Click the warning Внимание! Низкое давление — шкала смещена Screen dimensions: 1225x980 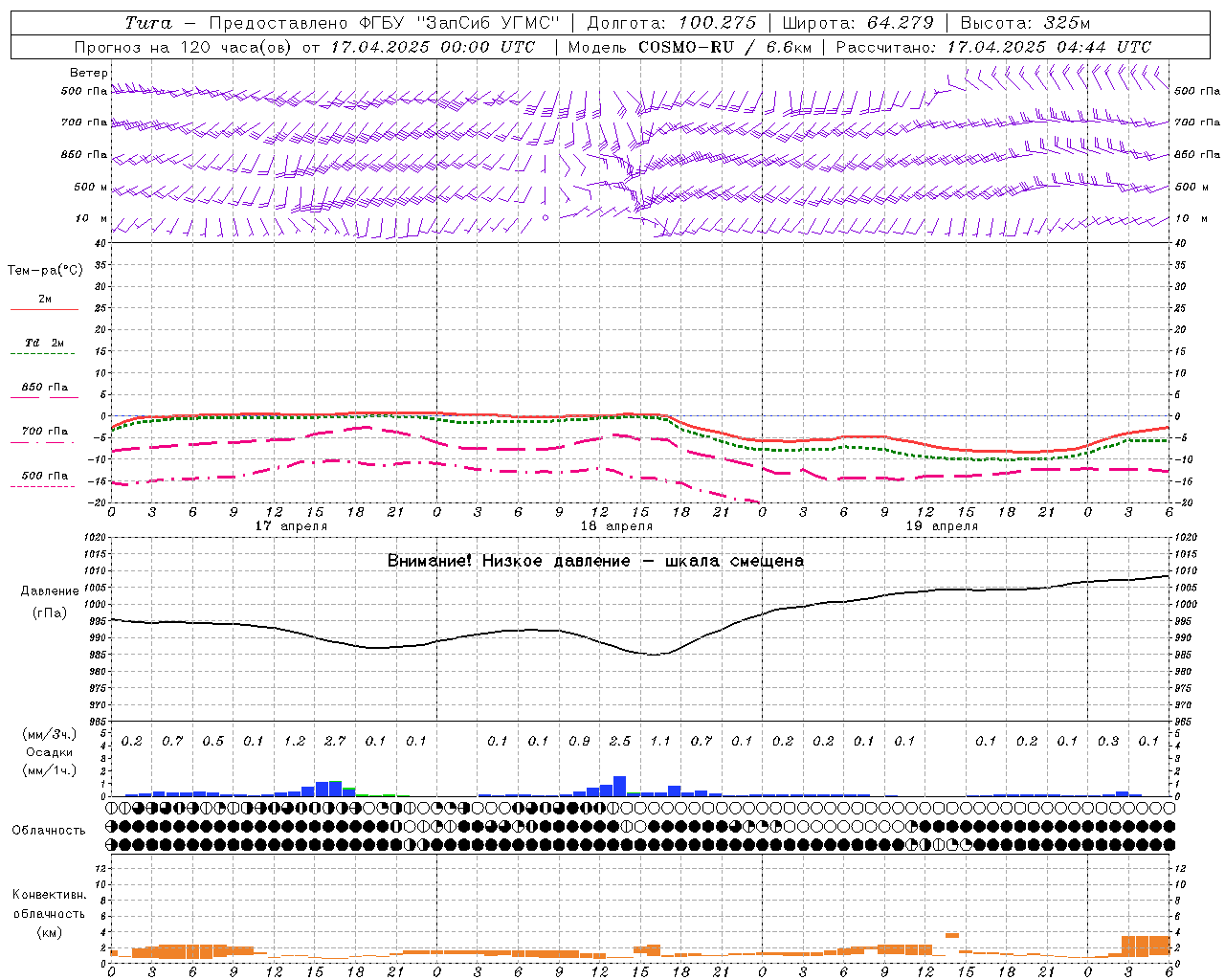(595, 561)
